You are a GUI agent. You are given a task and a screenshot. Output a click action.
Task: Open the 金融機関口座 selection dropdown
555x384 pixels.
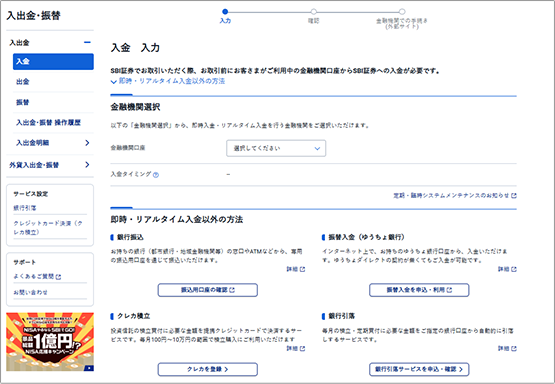276,148
